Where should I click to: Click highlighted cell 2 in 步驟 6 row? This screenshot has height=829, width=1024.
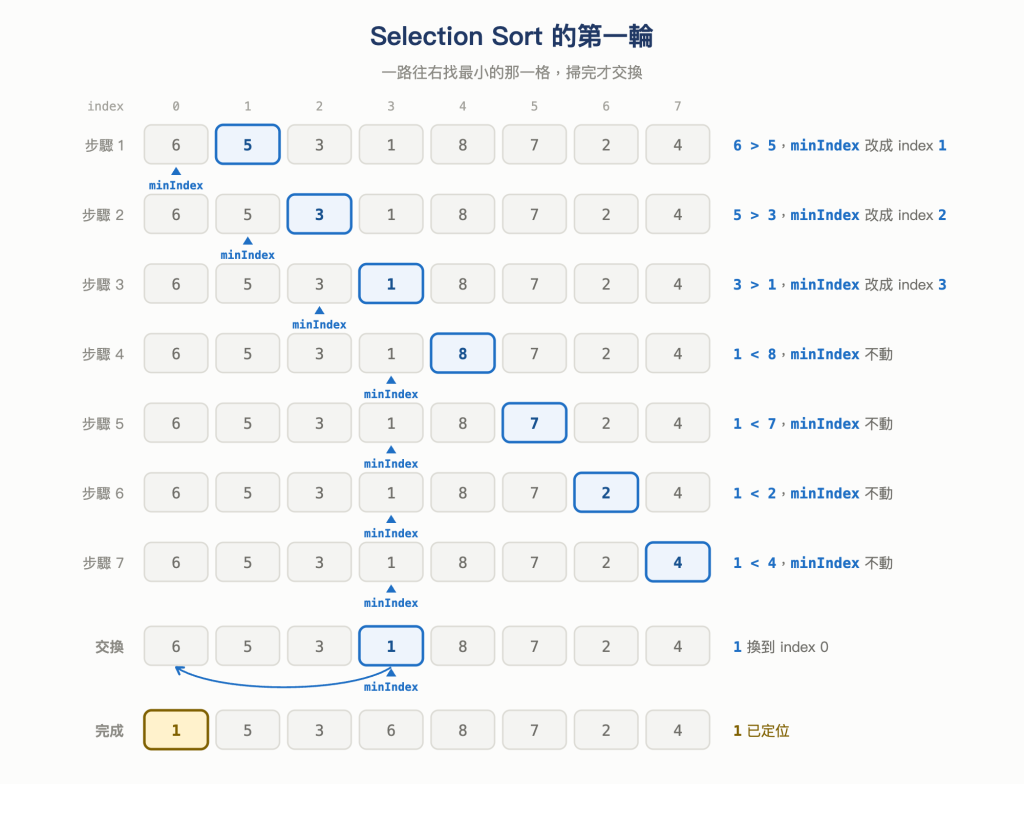point(606,493)
